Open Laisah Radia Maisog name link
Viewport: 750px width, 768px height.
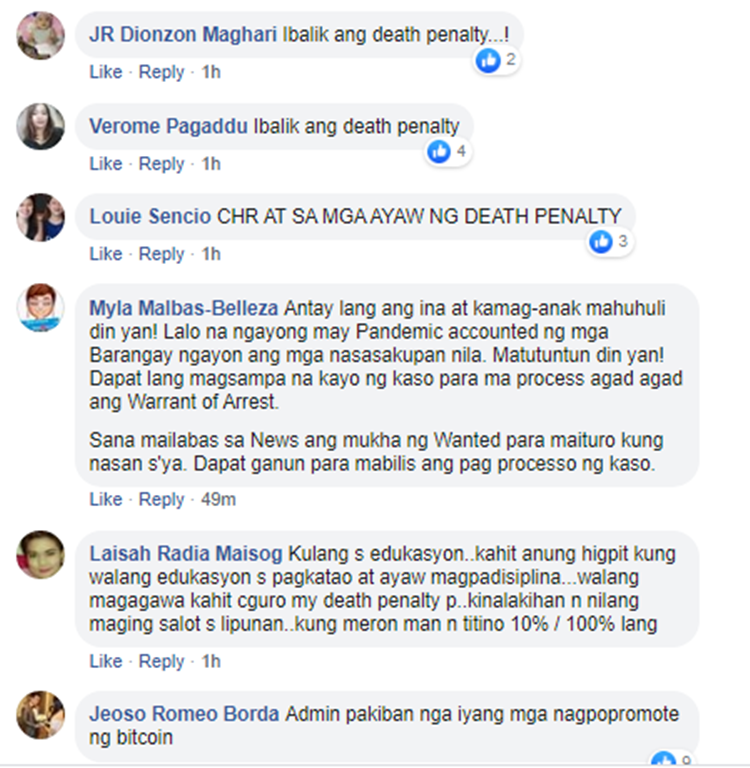point(186,553)
